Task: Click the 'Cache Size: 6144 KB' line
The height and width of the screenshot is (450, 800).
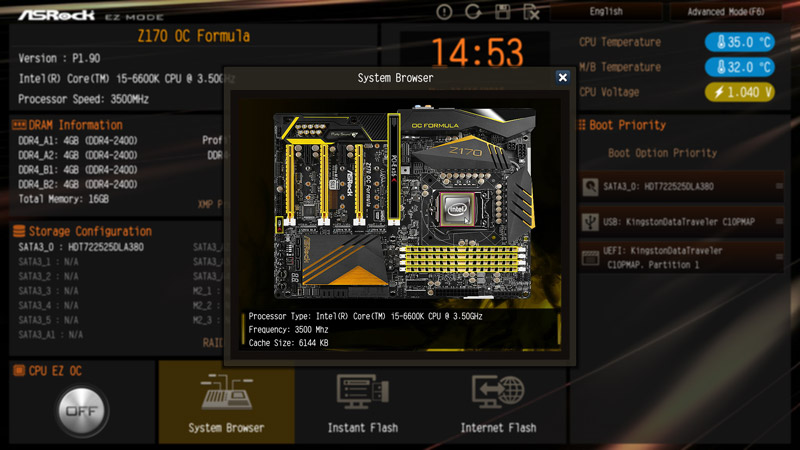Action: (288, 343)
